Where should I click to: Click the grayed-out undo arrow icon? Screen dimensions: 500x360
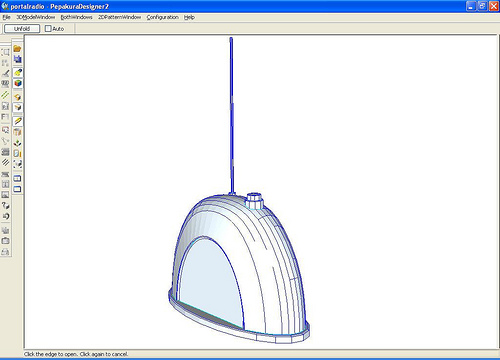pyautogui.click(x=5, y=217)
